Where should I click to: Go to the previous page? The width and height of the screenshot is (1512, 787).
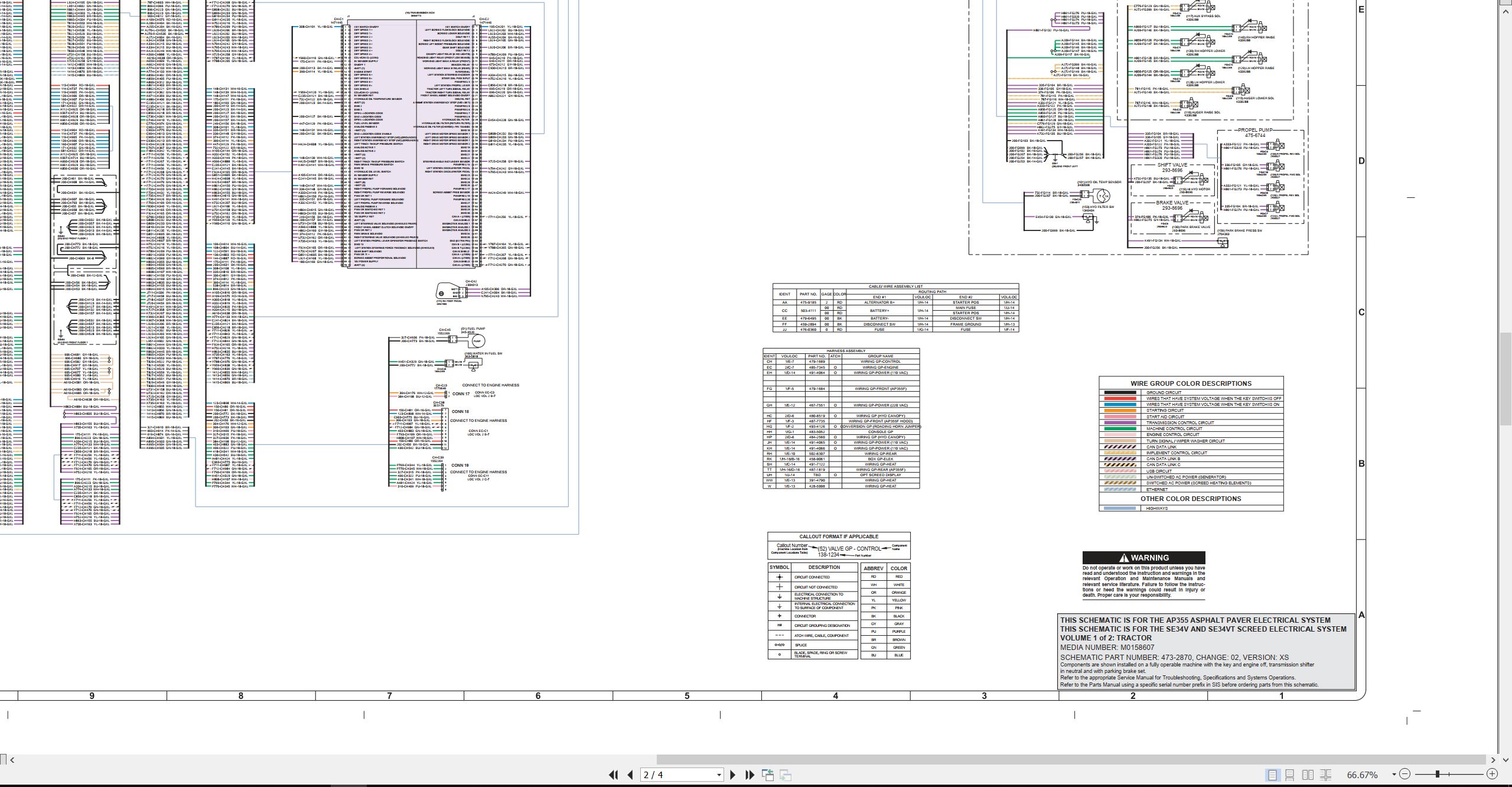(630, 775)
